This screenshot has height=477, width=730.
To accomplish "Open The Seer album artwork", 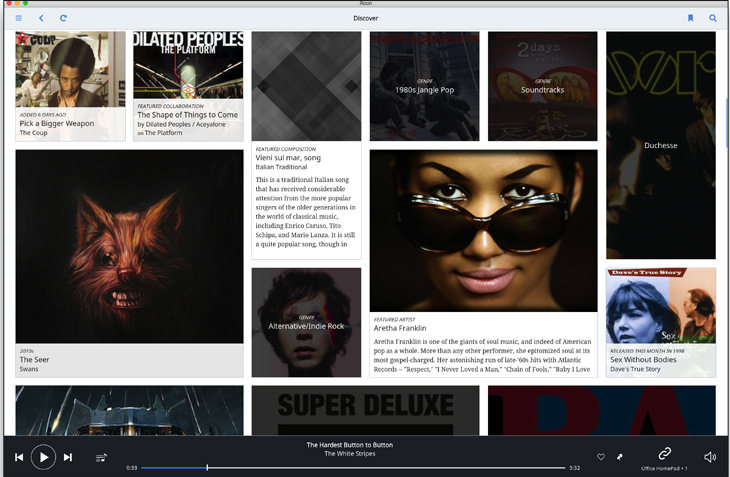I will coord(129,247).
